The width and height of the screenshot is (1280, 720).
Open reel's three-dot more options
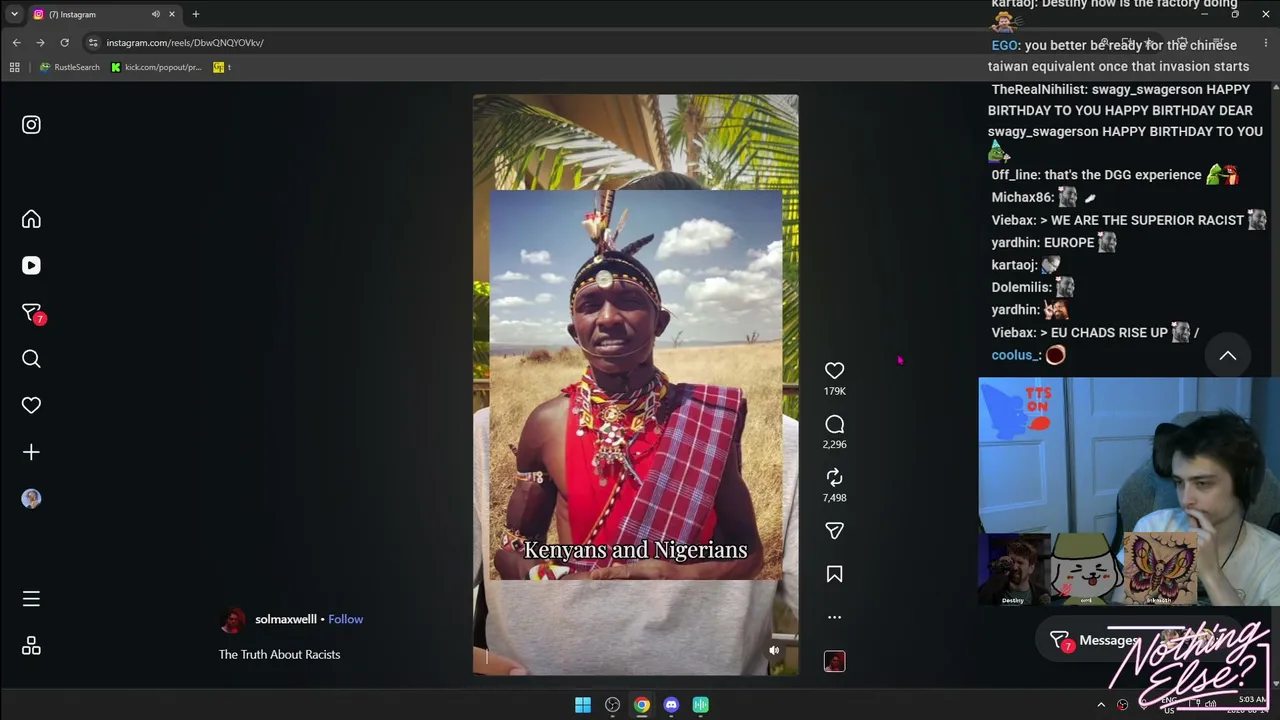click(x=834, y=617)
